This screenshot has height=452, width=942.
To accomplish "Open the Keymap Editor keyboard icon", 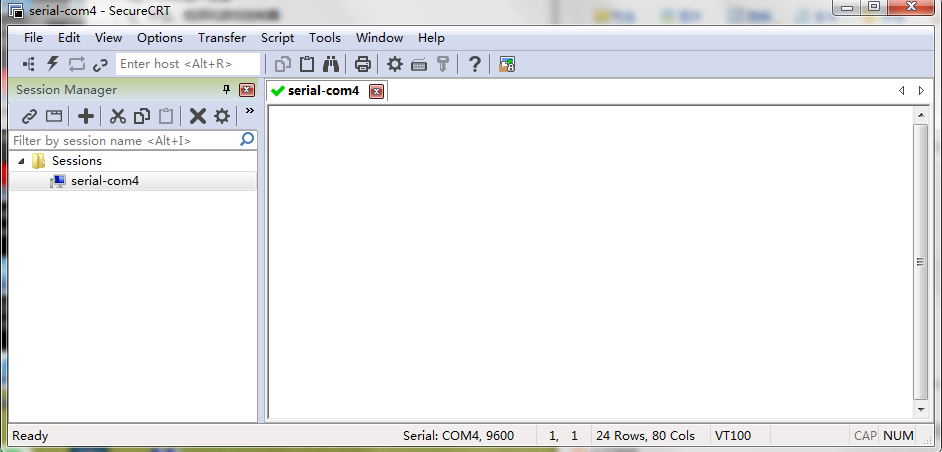I will pos(419,64).
